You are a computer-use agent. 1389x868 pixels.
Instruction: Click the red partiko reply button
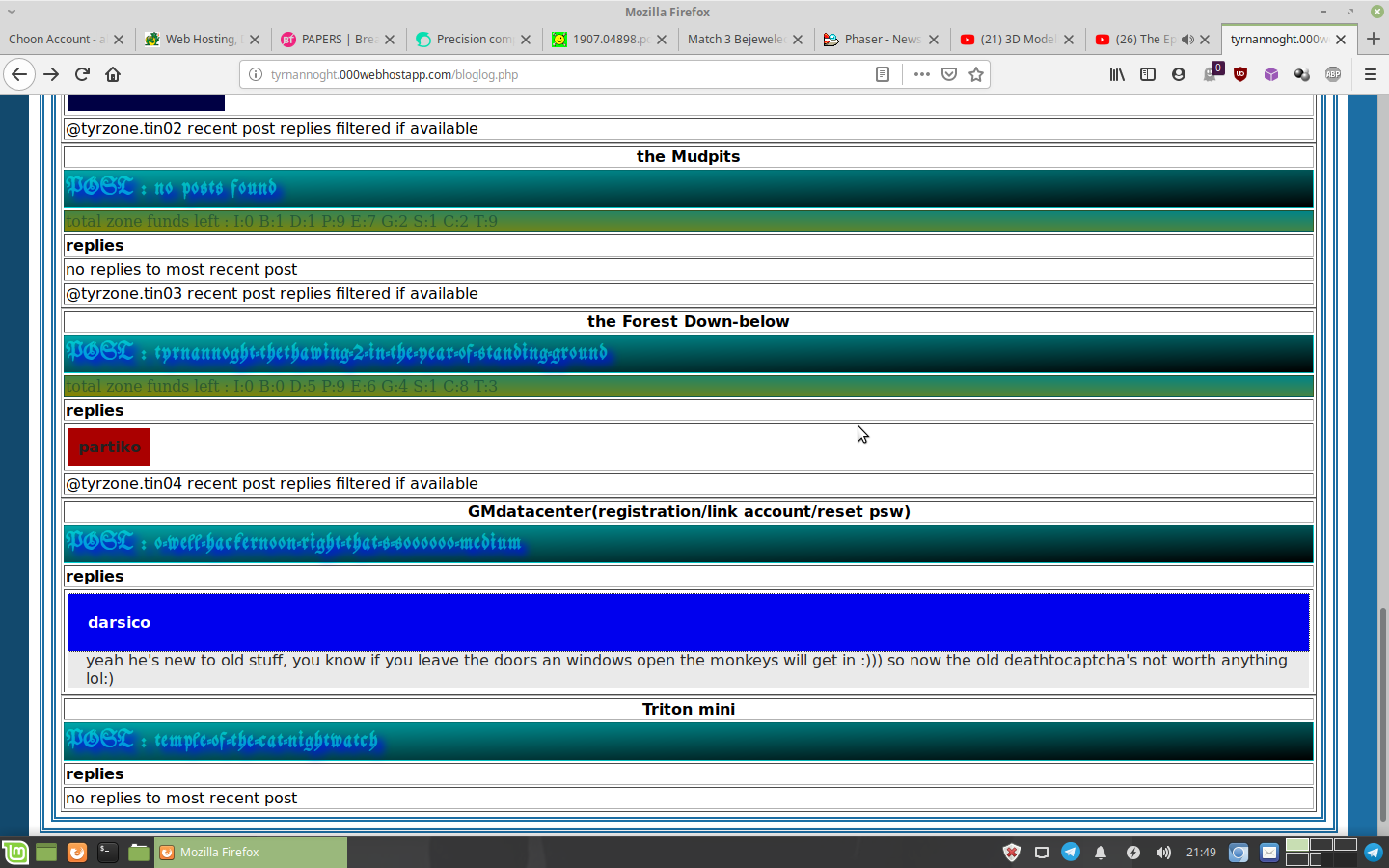[x=109, y=447]
